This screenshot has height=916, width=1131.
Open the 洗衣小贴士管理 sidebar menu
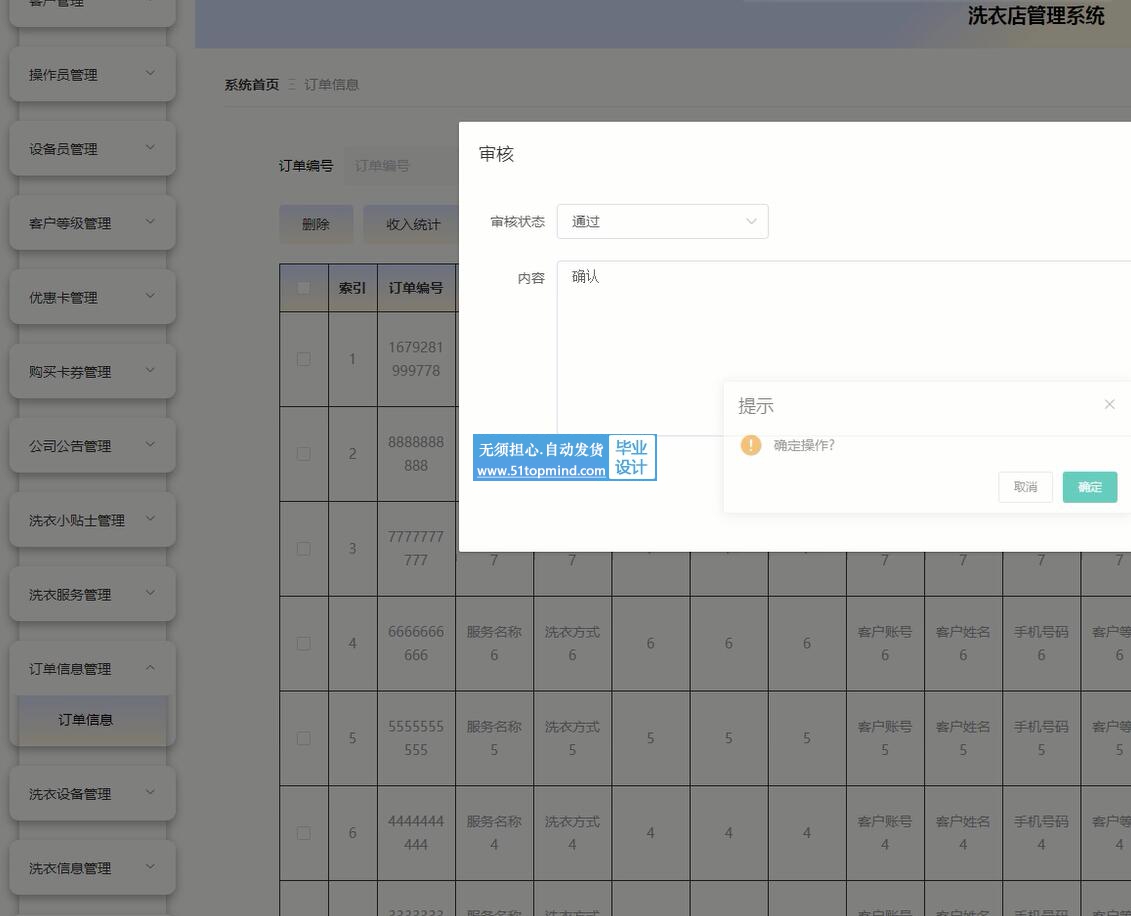[92, 520]
